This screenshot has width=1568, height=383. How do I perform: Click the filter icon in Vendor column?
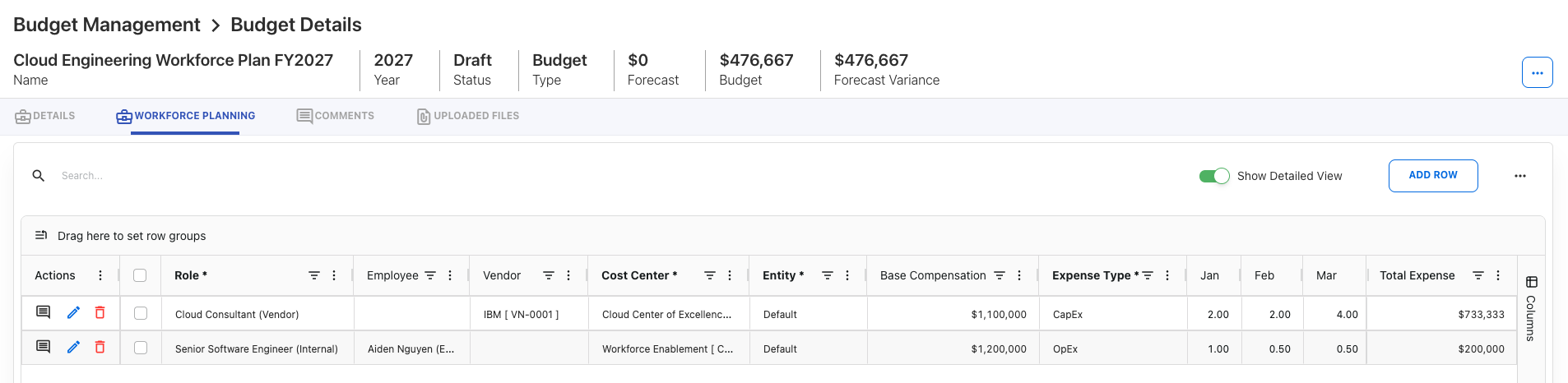[549, 275]
